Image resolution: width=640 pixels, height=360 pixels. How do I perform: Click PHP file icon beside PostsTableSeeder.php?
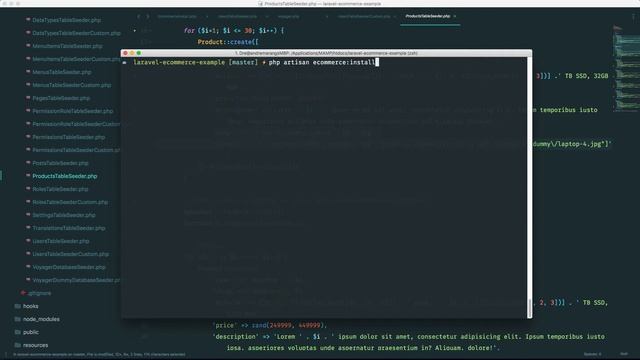click(28, 162)
